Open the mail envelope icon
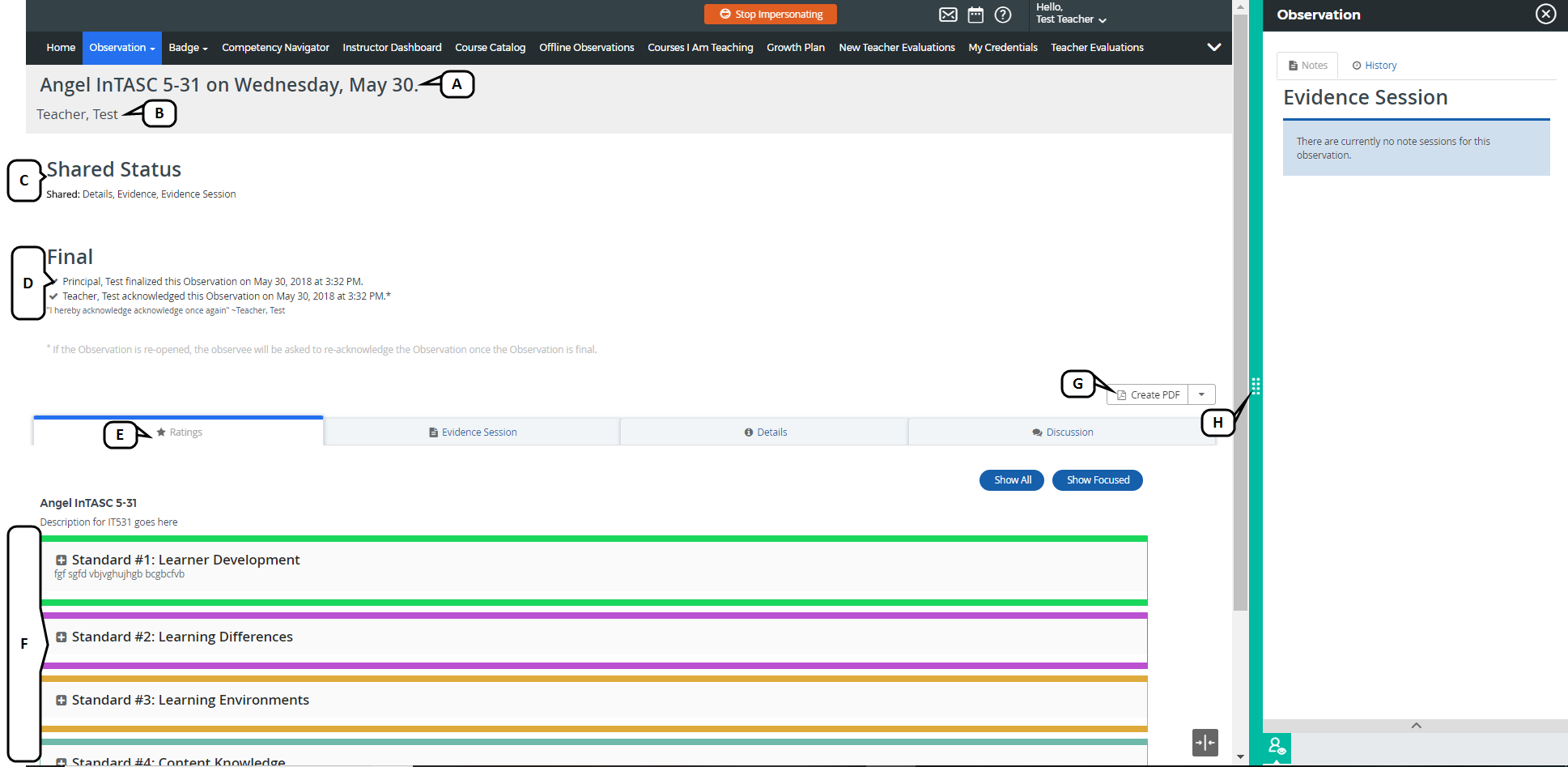 tap(948, 15)
